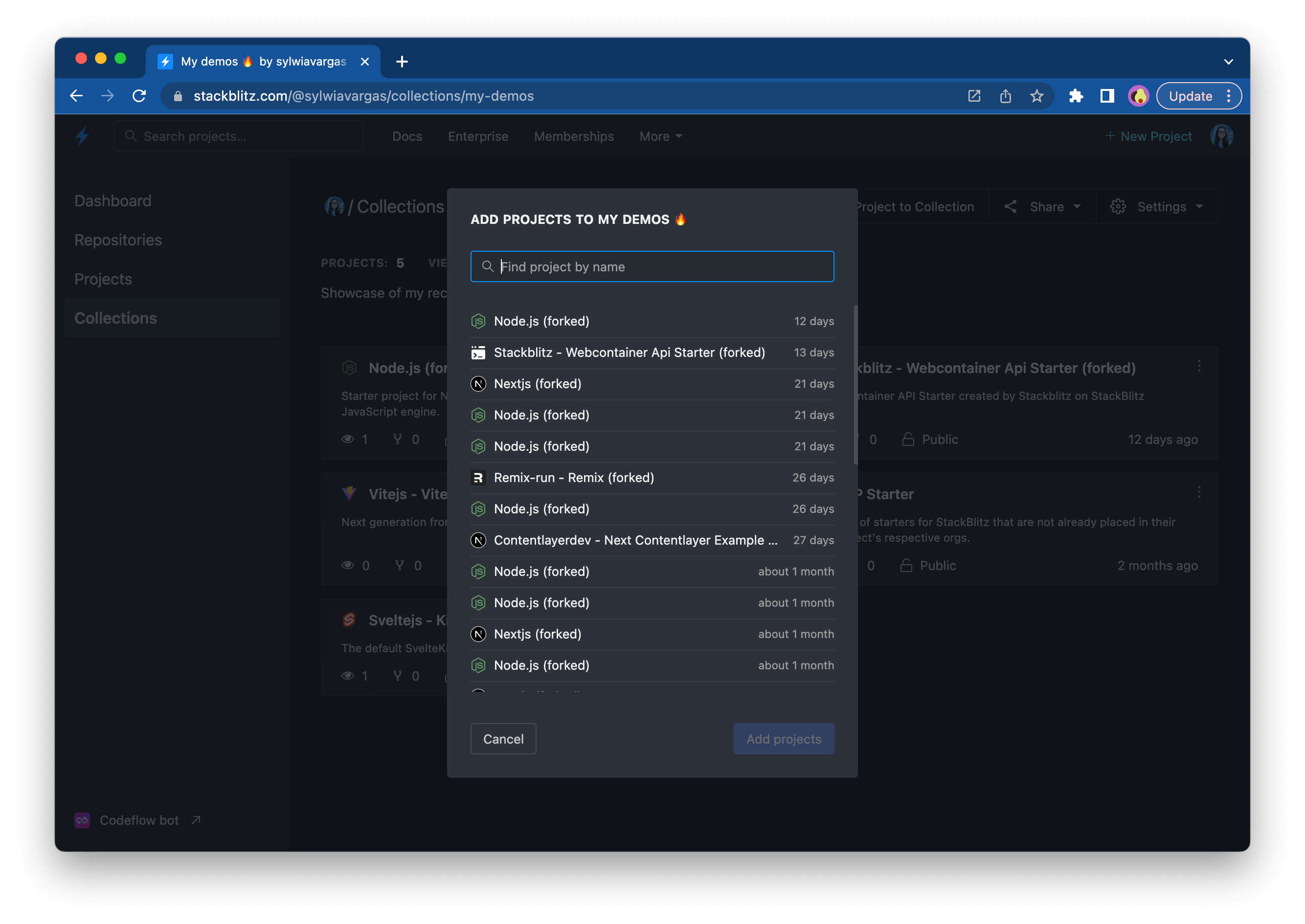Open the user avatar in top-right header
The height and width of the screenshot is (924, 1305).
tap(1221, 136)
